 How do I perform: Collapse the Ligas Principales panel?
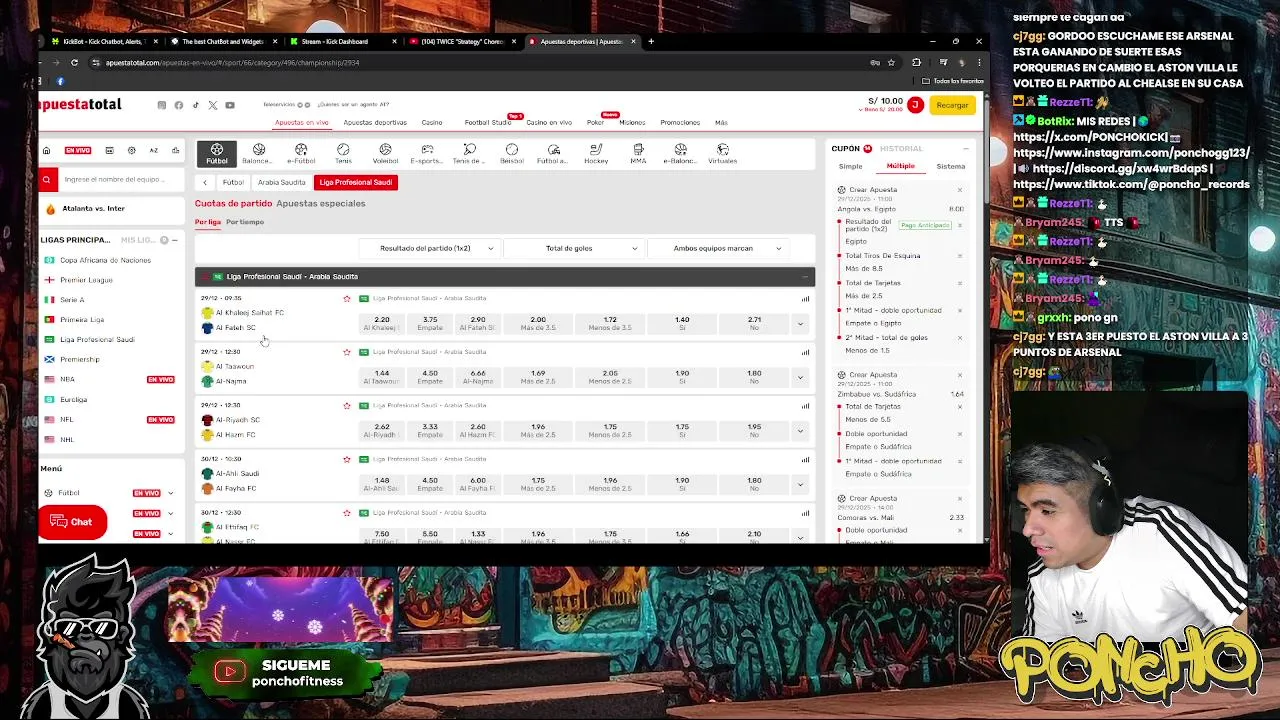174,240
